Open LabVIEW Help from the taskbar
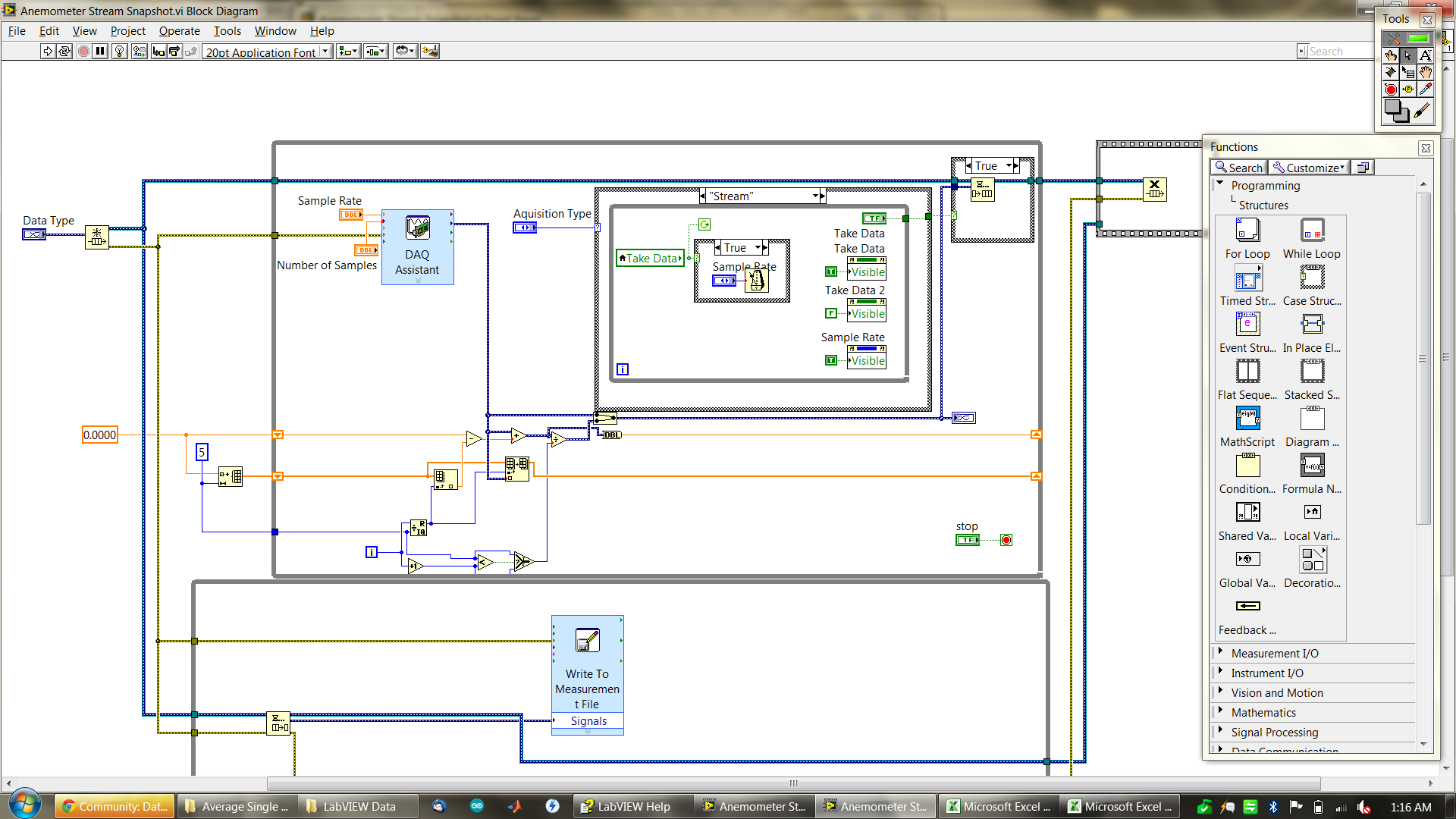 pos(632,806)
